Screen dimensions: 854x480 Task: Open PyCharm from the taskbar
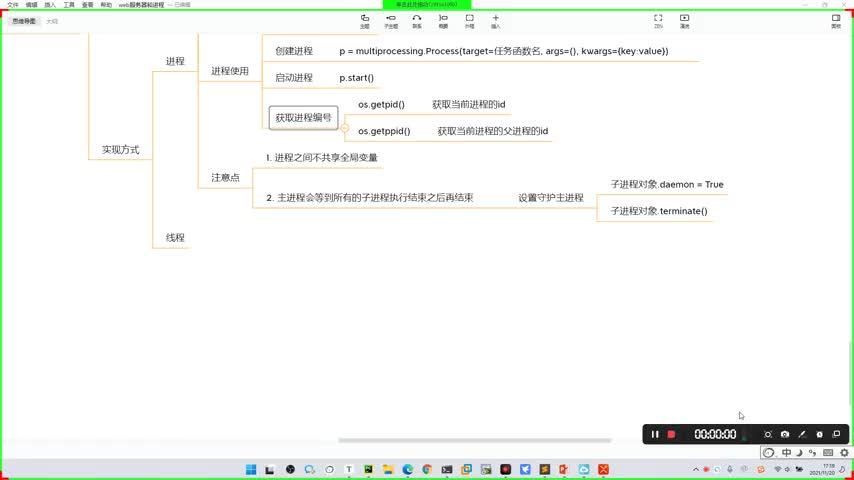(x=368, y=469)
